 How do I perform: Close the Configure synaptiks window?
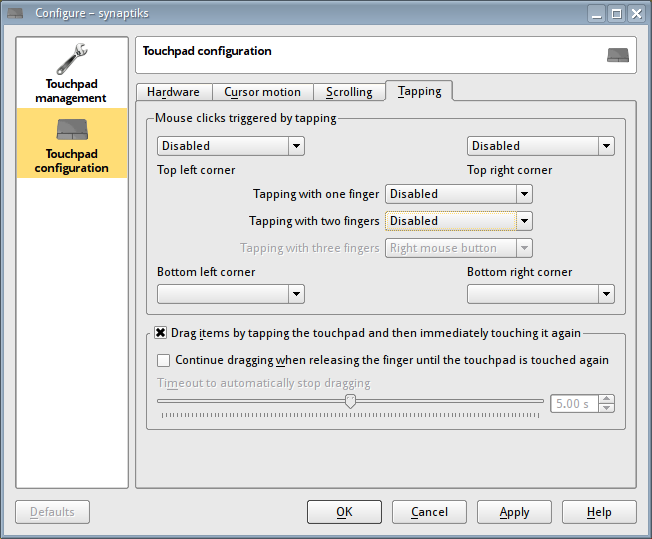coord(637,14)
